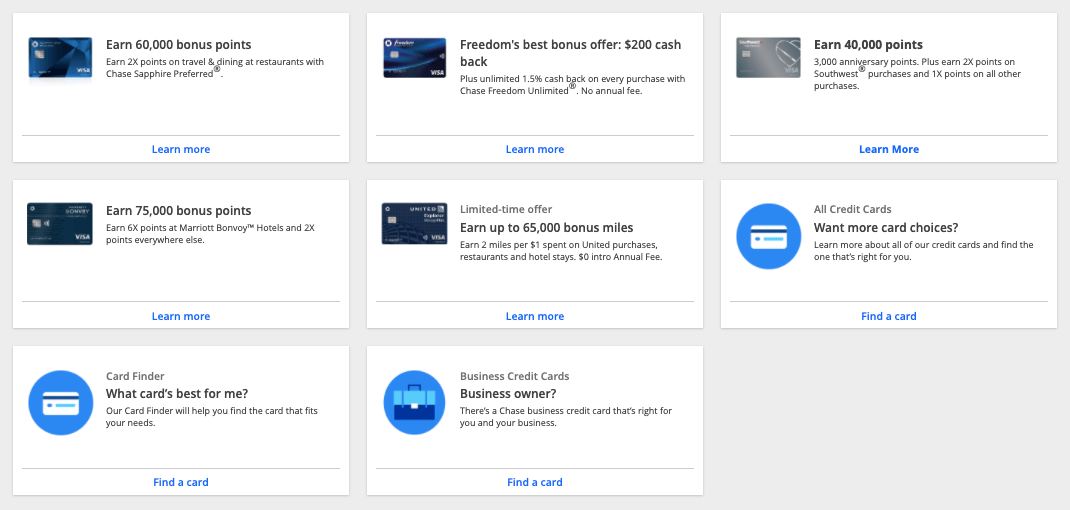Click the 3,000 anniversary points description

click(x=917, y=74)
